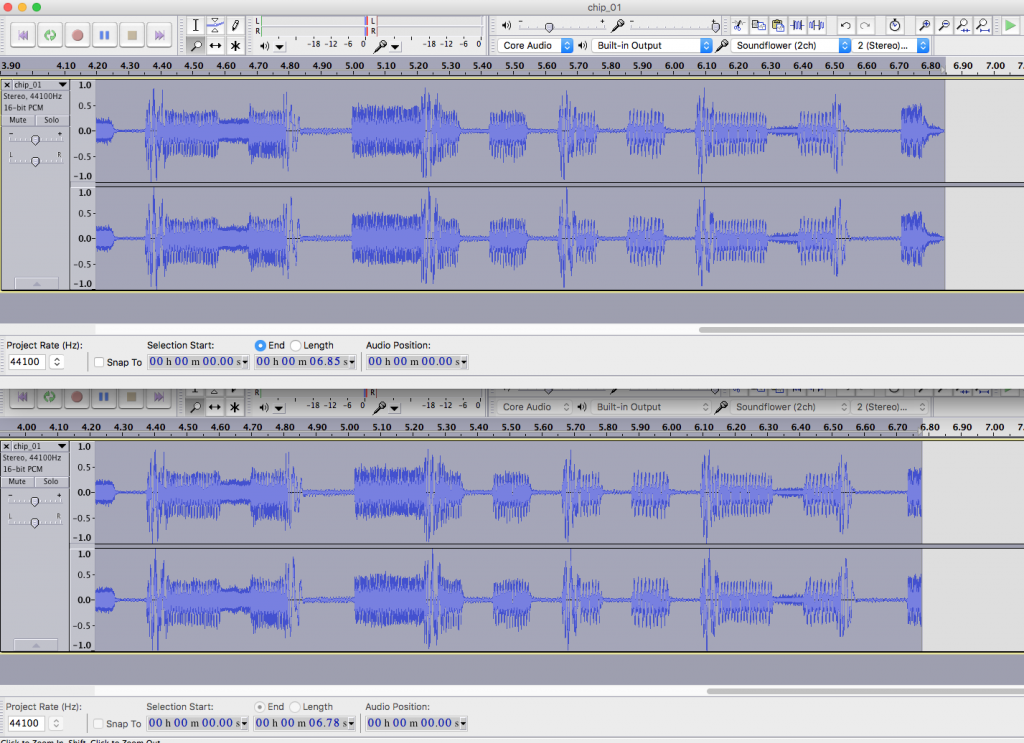The image size is (1024, 743).
Task: Click Record button in lower window
Action: point(77,396)
